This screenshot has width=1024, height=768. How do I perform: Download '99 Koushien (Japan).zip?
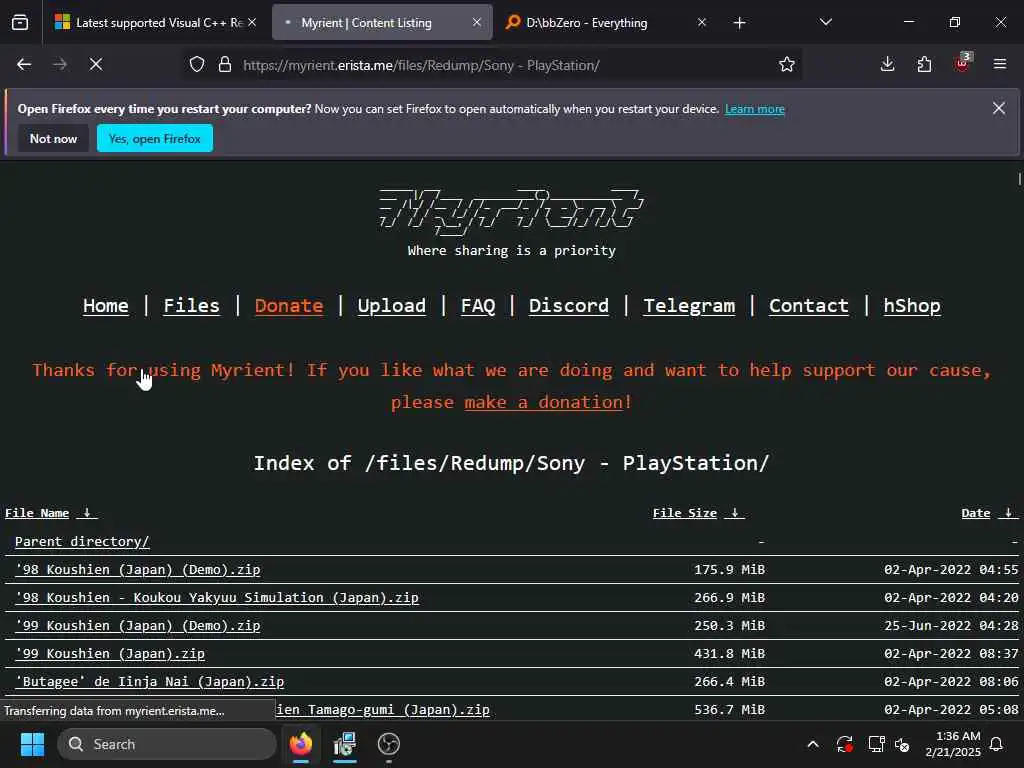pos(110,654)
